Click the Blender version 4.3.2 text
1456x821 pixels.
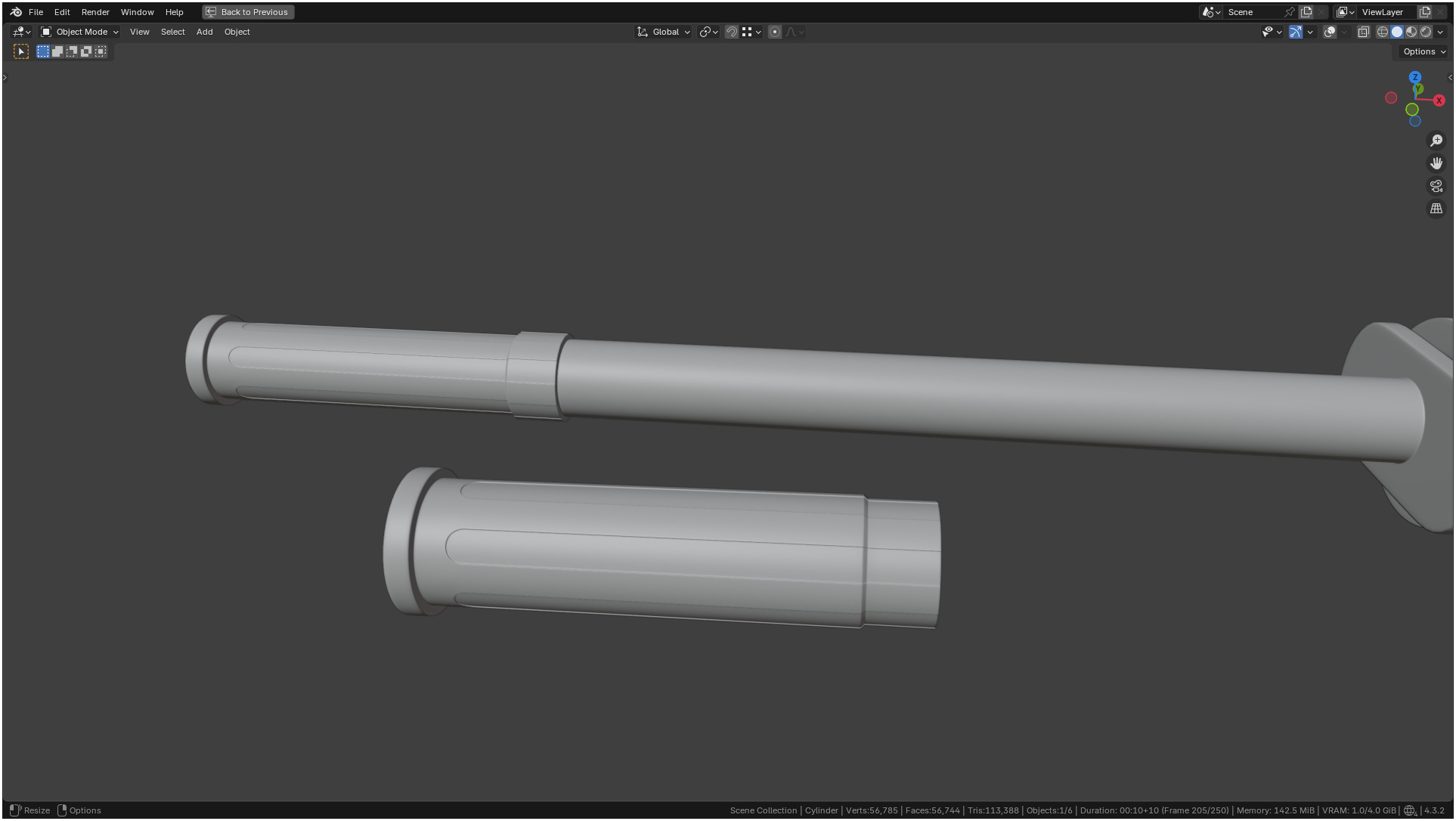[x=1434, y=810]
